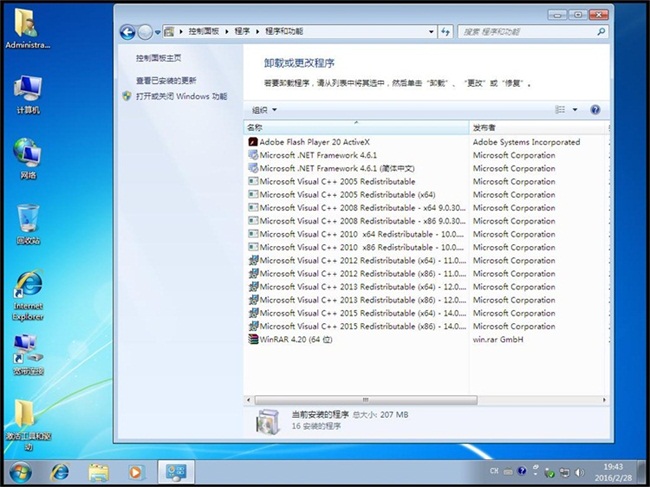Viewport: 650px width, 487px height.
Task: Select Microsoft Visual C++ 2005 Redistributable (x64)
Action: (347, 195)
